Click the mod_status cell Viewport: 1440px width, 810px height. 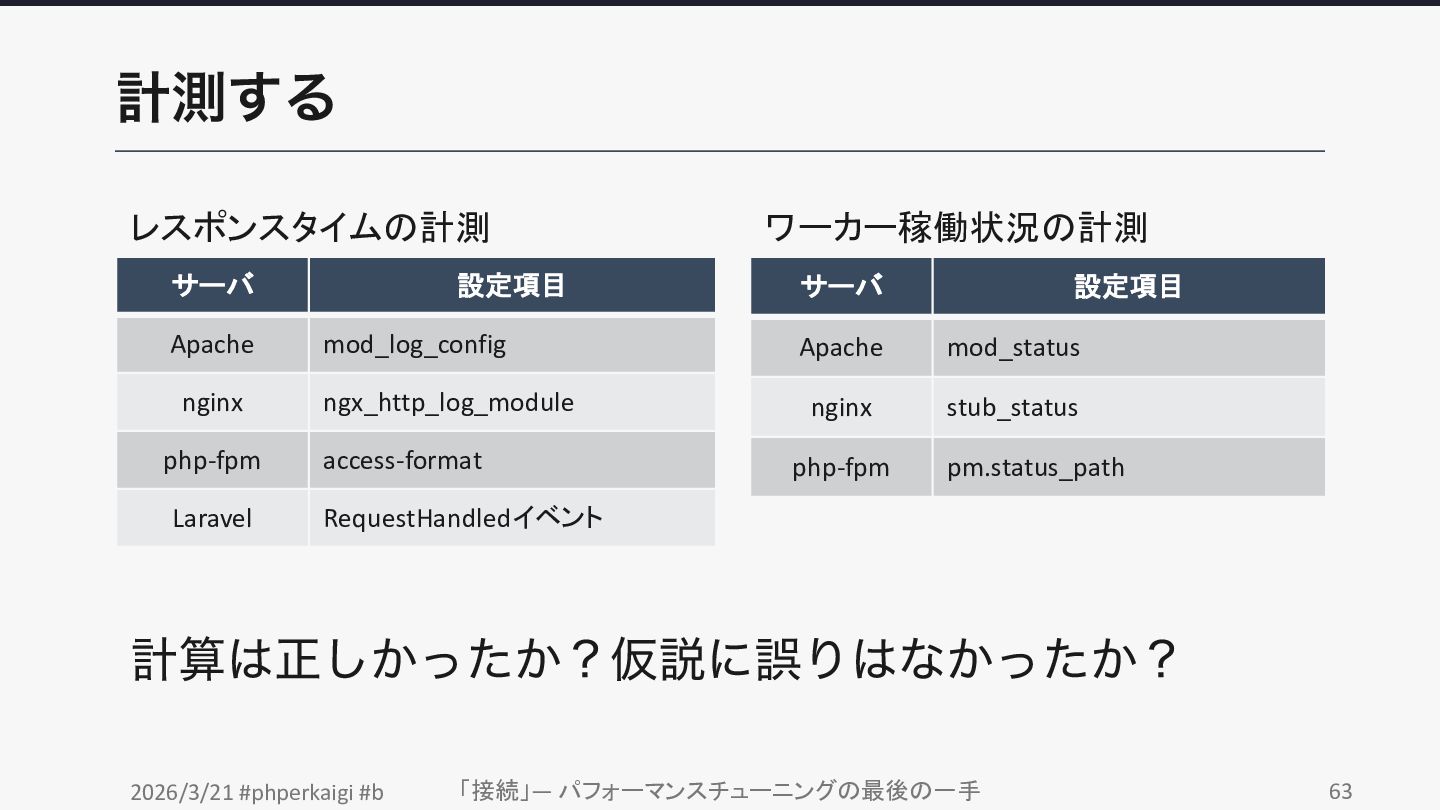point(1129,348)
